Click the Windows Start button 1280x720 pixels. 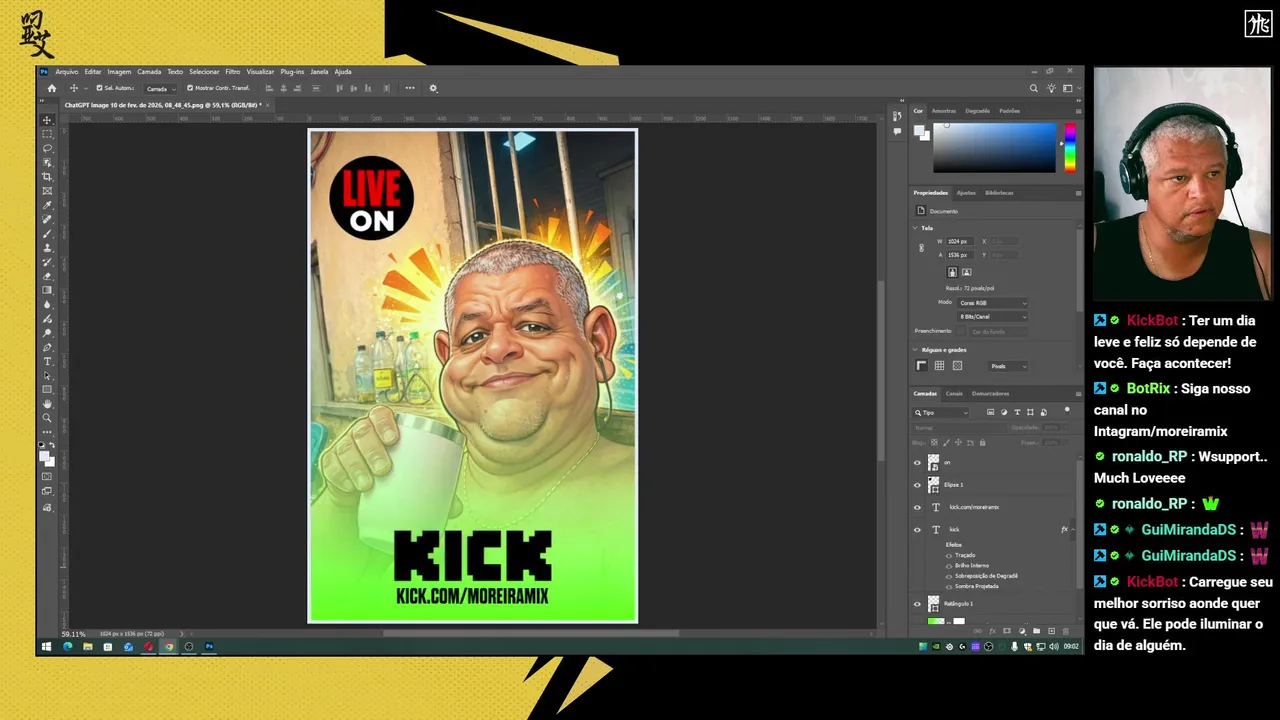click(x=46, y=647)
